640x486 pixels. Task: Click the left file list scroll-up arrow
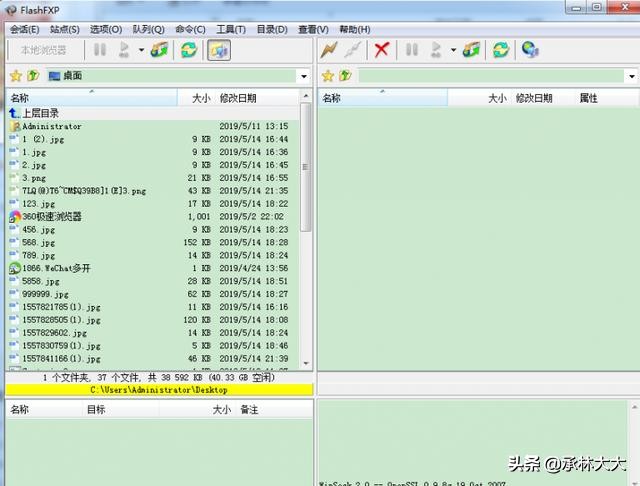(x=306, y=95)
